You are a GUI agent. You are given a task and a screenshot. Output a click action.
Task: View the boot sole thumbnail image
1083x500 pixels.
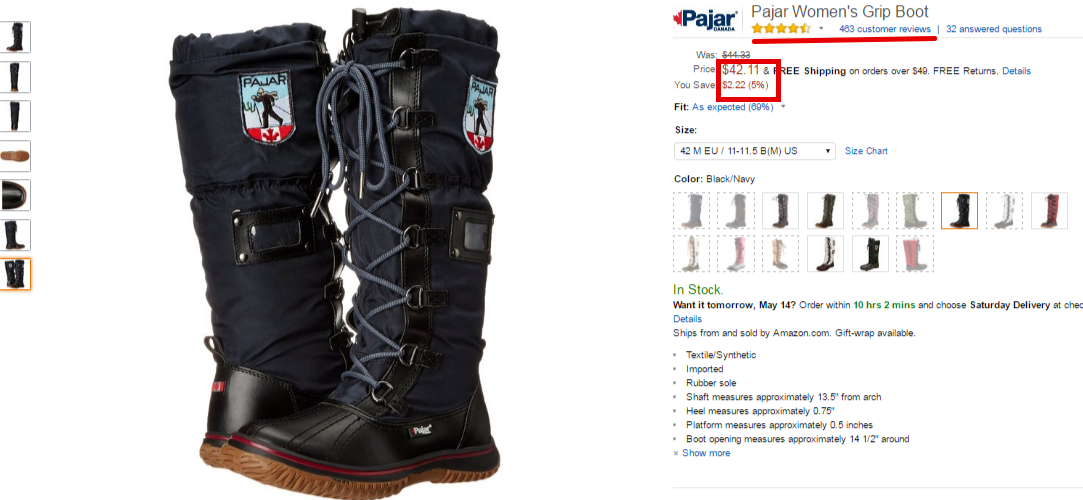[x=15, y=155]
